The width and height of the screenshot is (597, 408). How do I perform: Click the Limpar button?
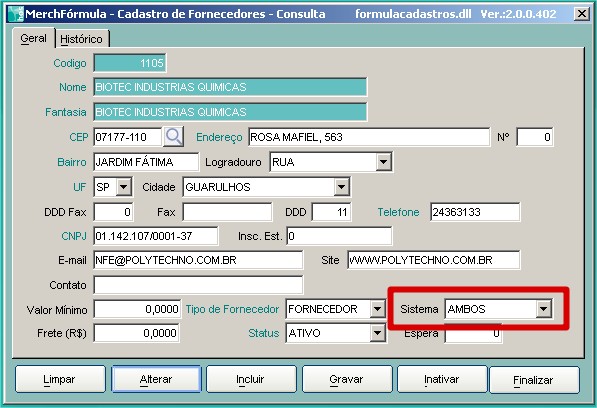click(x=60, y=379)
